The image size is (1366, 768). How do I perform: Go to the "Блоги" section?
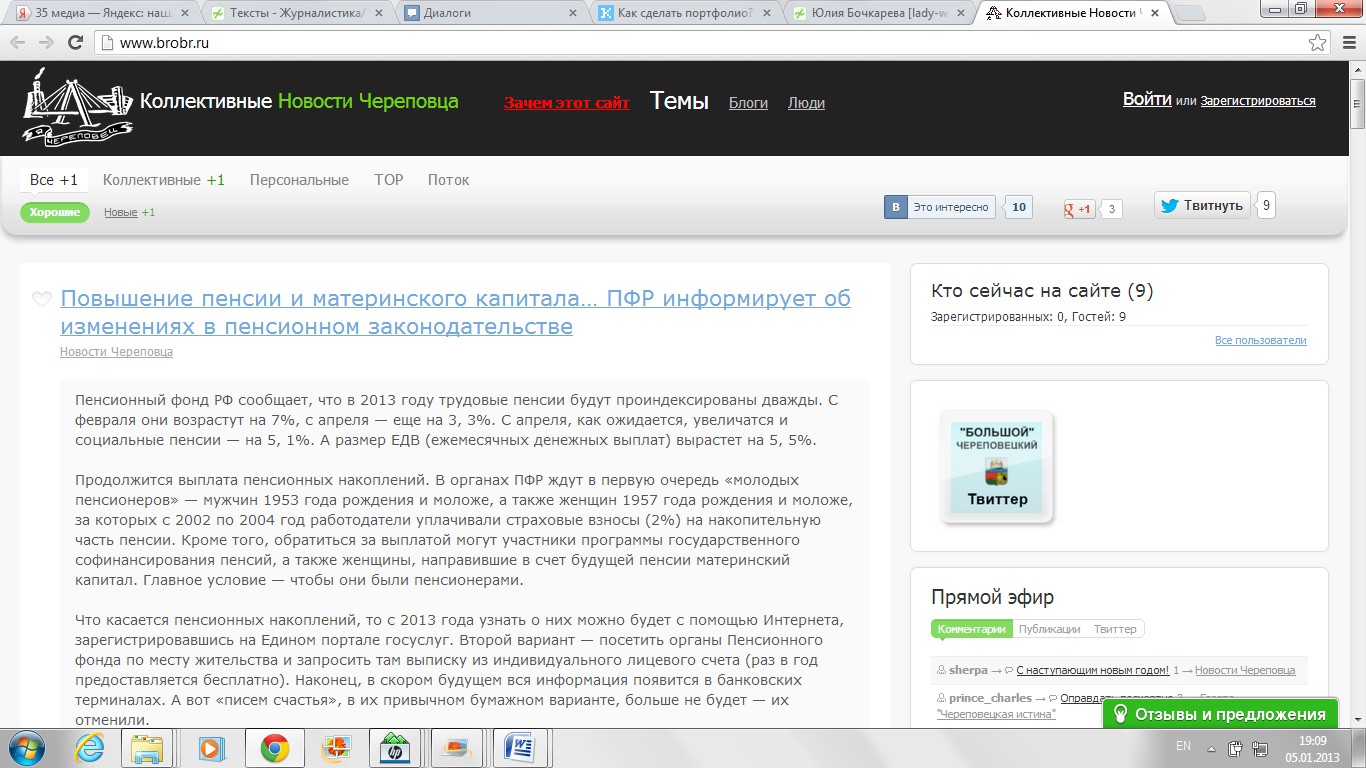[x=748, y=103]
